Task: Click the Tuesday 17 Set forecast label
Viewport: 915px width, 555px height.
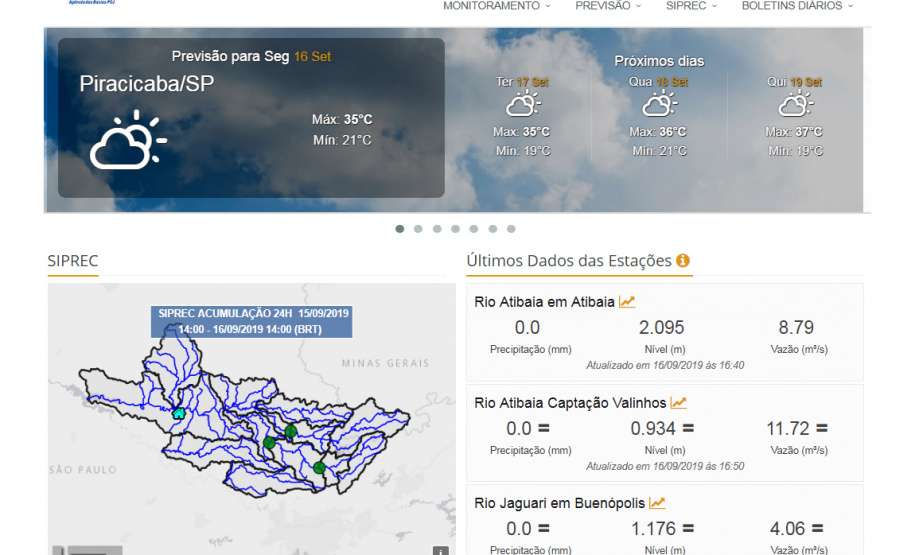Action: tap(522, 82)
